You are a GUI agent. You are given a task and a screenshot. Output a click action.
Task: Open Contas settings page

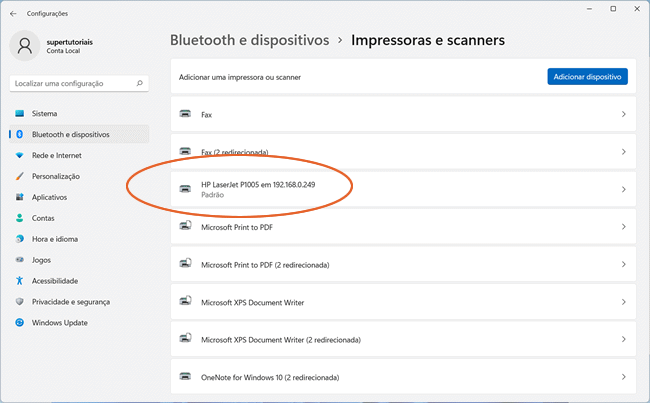coord(43,218)
